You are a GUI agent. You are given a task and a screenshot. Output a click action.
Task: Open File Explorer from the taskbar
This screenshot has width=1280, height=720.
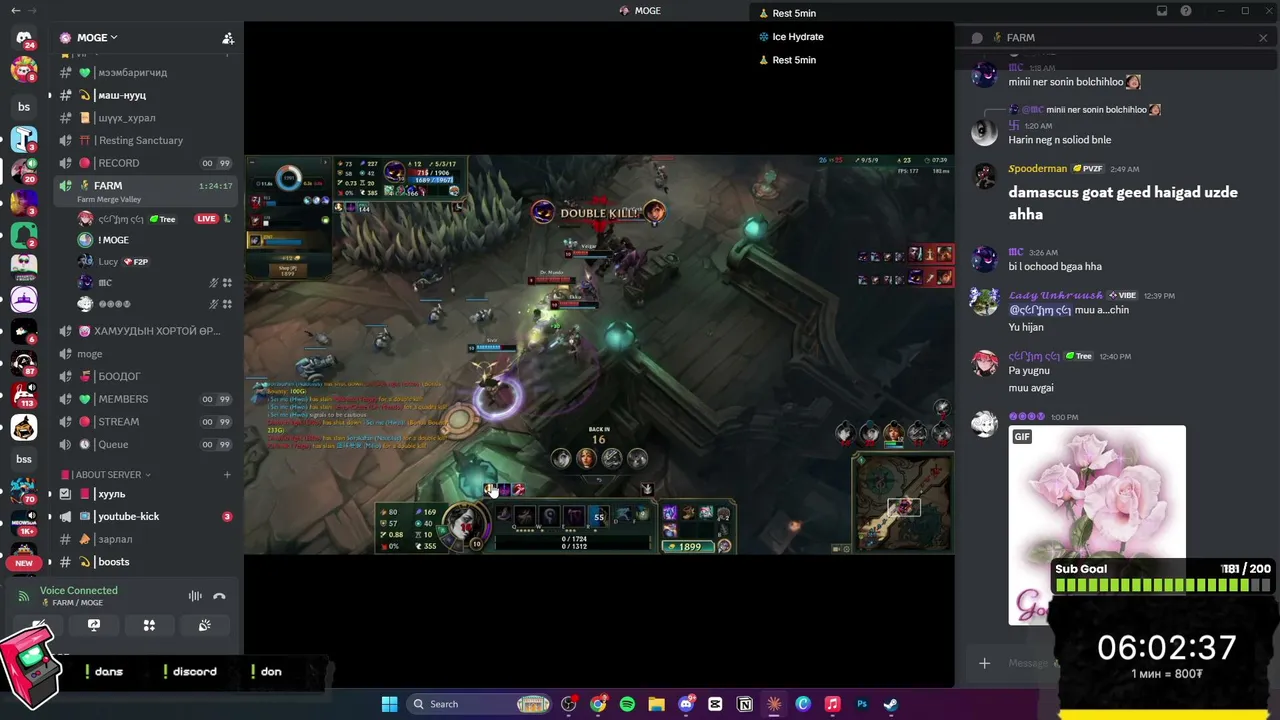[656, 704]
